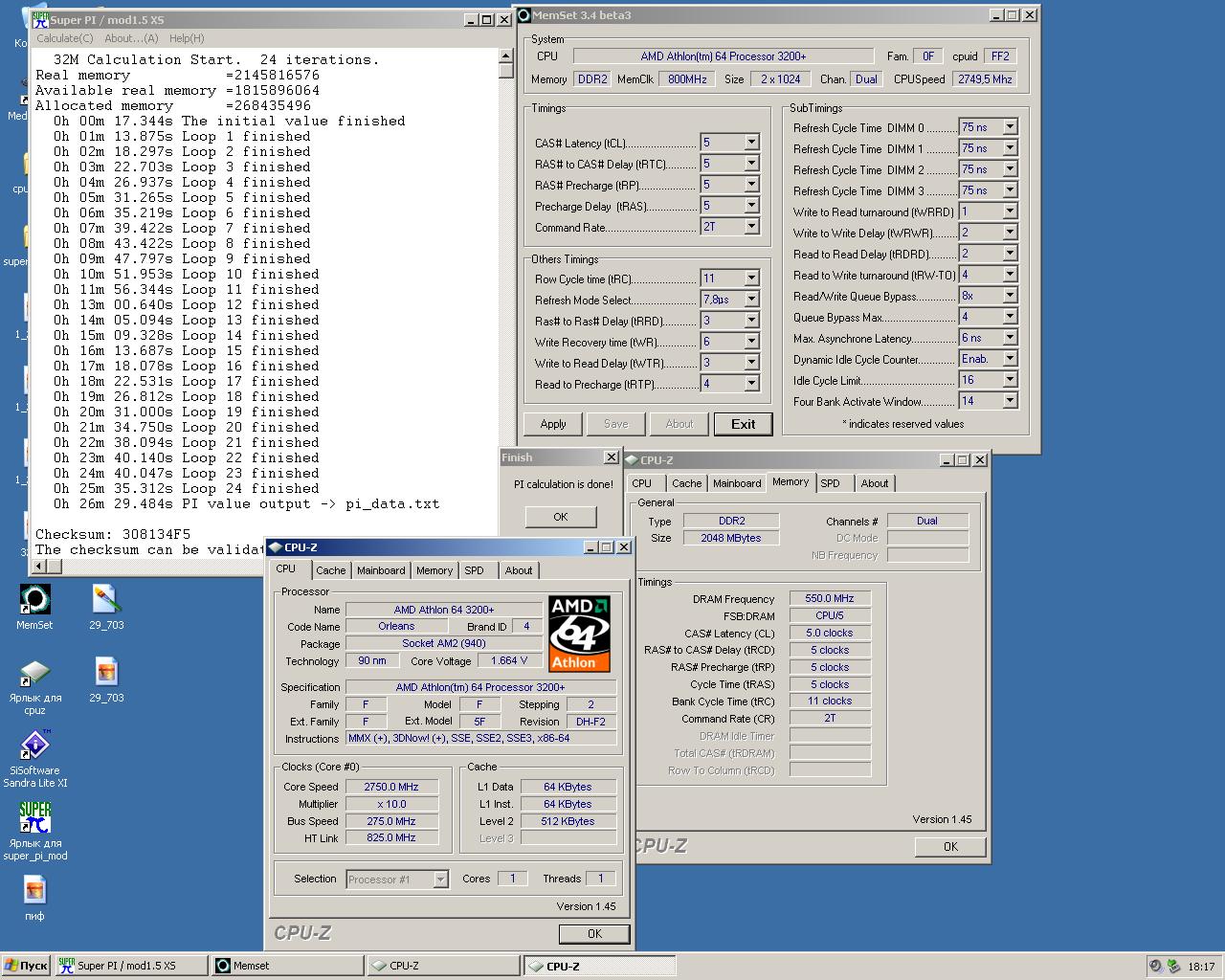Image resolution: width=1225 pixels, height=980 pixels.
Task: Switch to Cache tab in front CPU-Z window
Action: click(331, 570)
